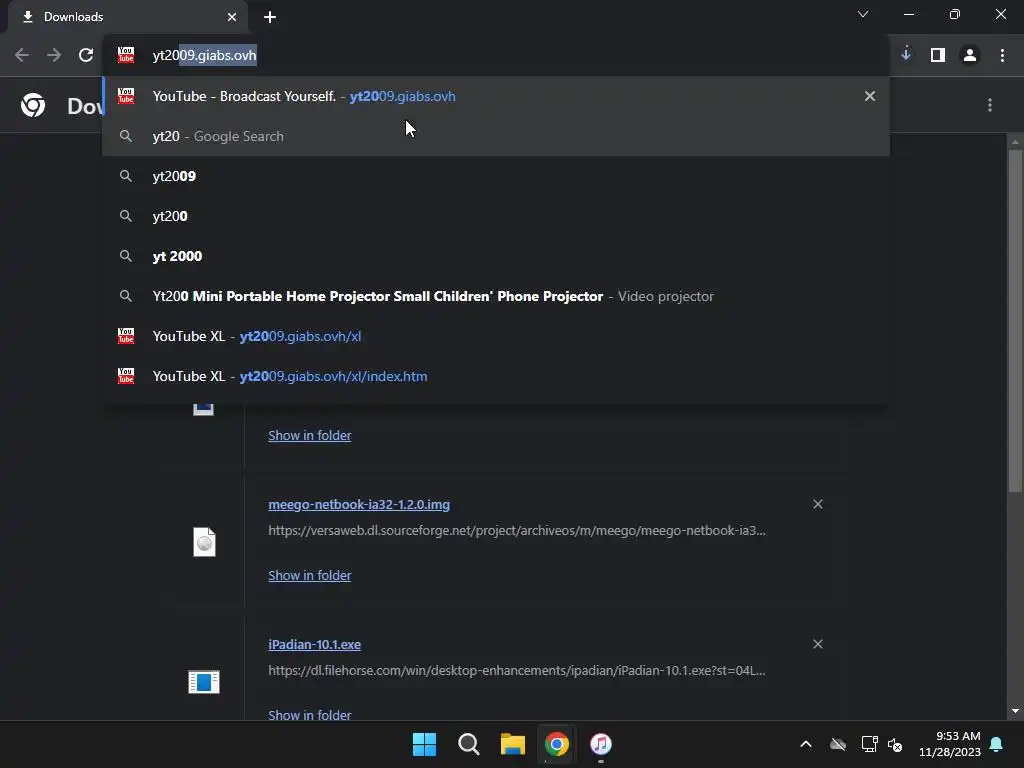1024x768 pixels.
Task: Click the network display tray icon
Action: 869,744
